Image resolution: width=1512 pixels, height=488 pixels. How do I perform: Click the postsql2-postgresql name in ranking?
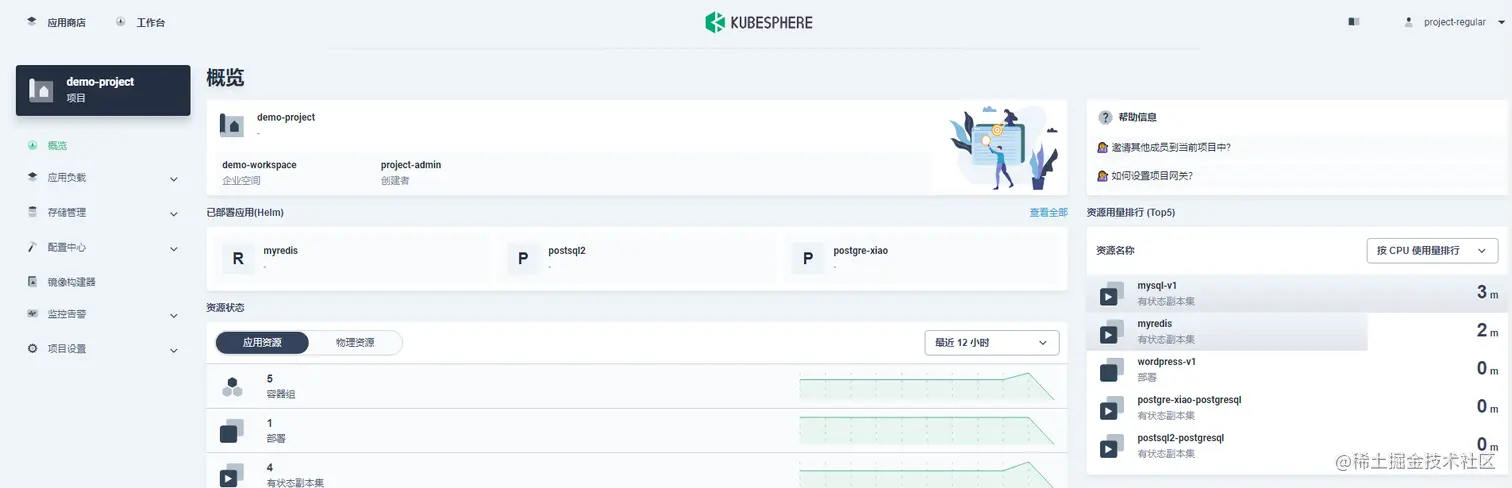pyautogui.click(x=1180, y=438)
